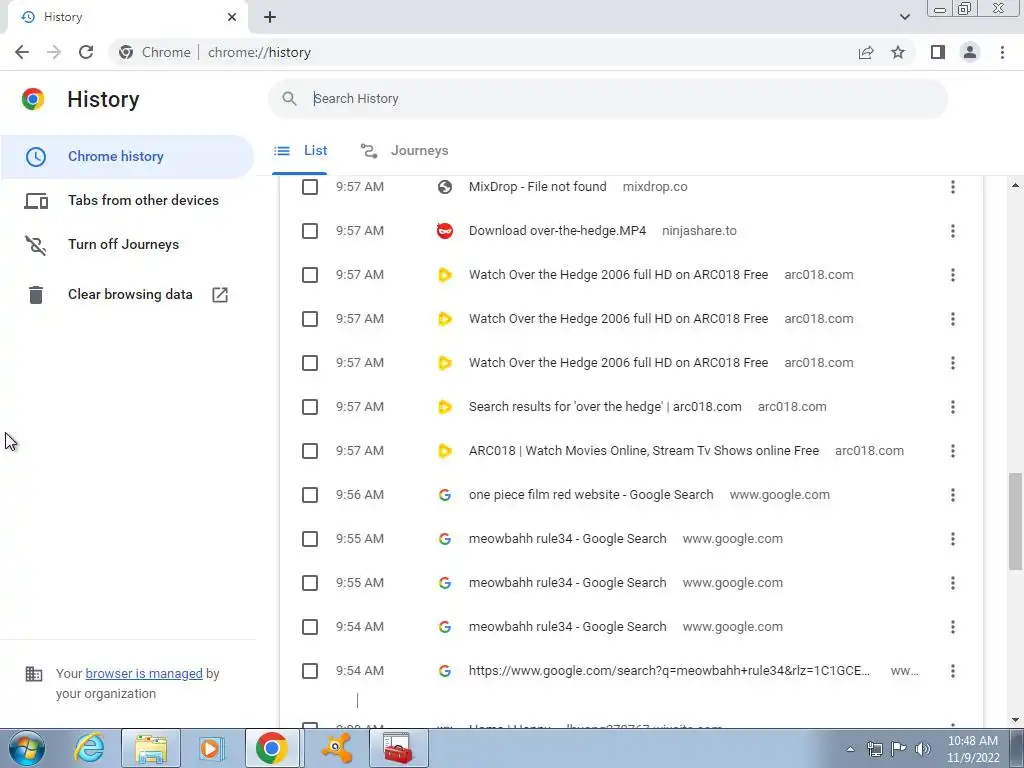This screenshot has height=768, width=1024.
Task: Open one piece film red website search link
Action: 591,495
